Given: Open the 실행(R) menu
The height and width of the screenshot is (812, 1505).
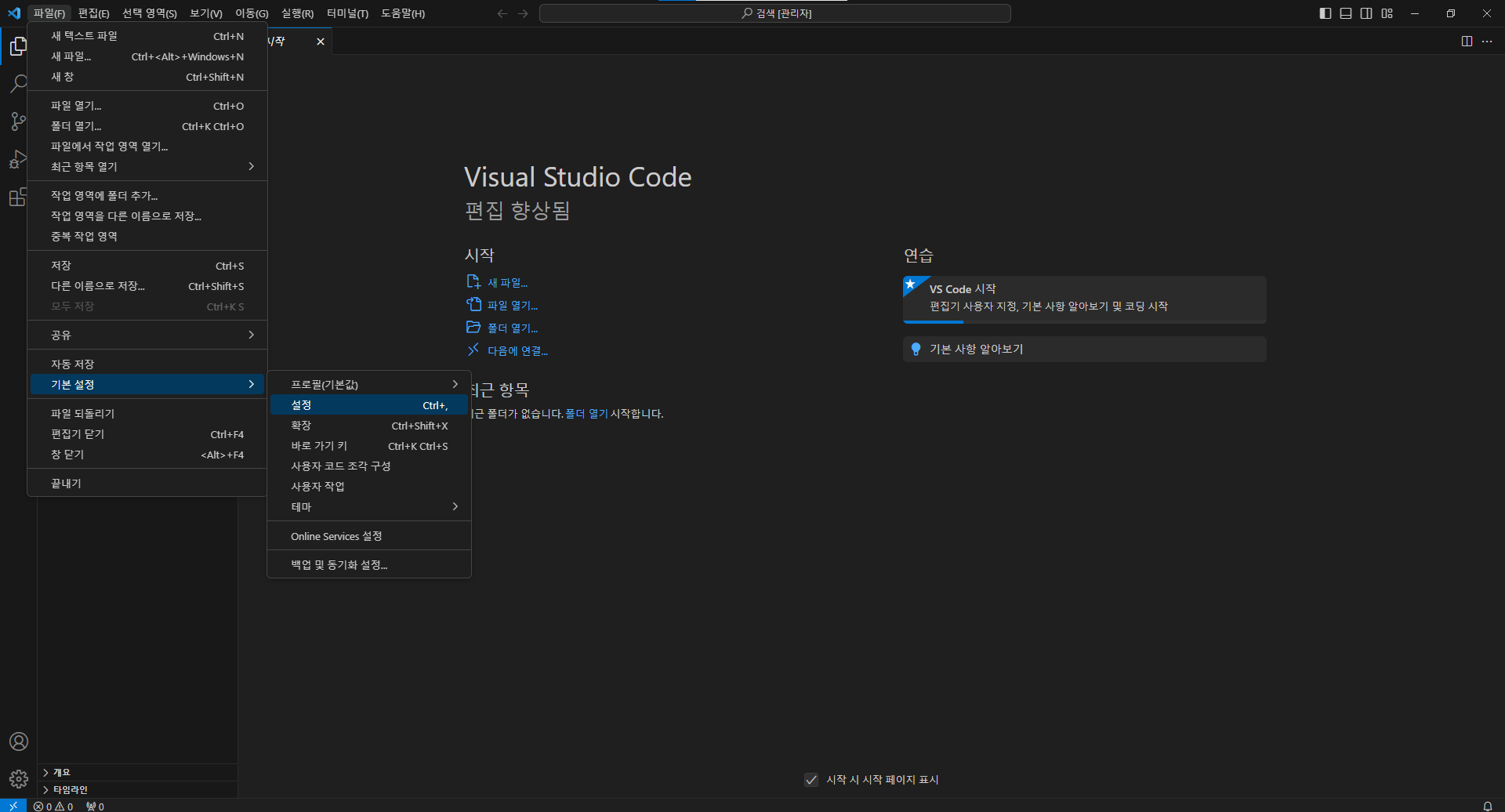Looking at the screenshot, I should pyautogui.click(x=298, y=13).
